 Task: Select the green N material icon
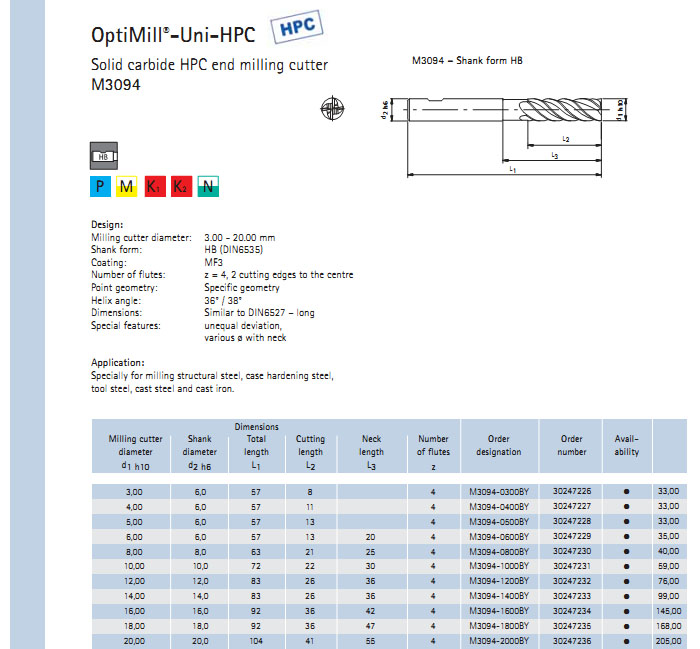208,186
